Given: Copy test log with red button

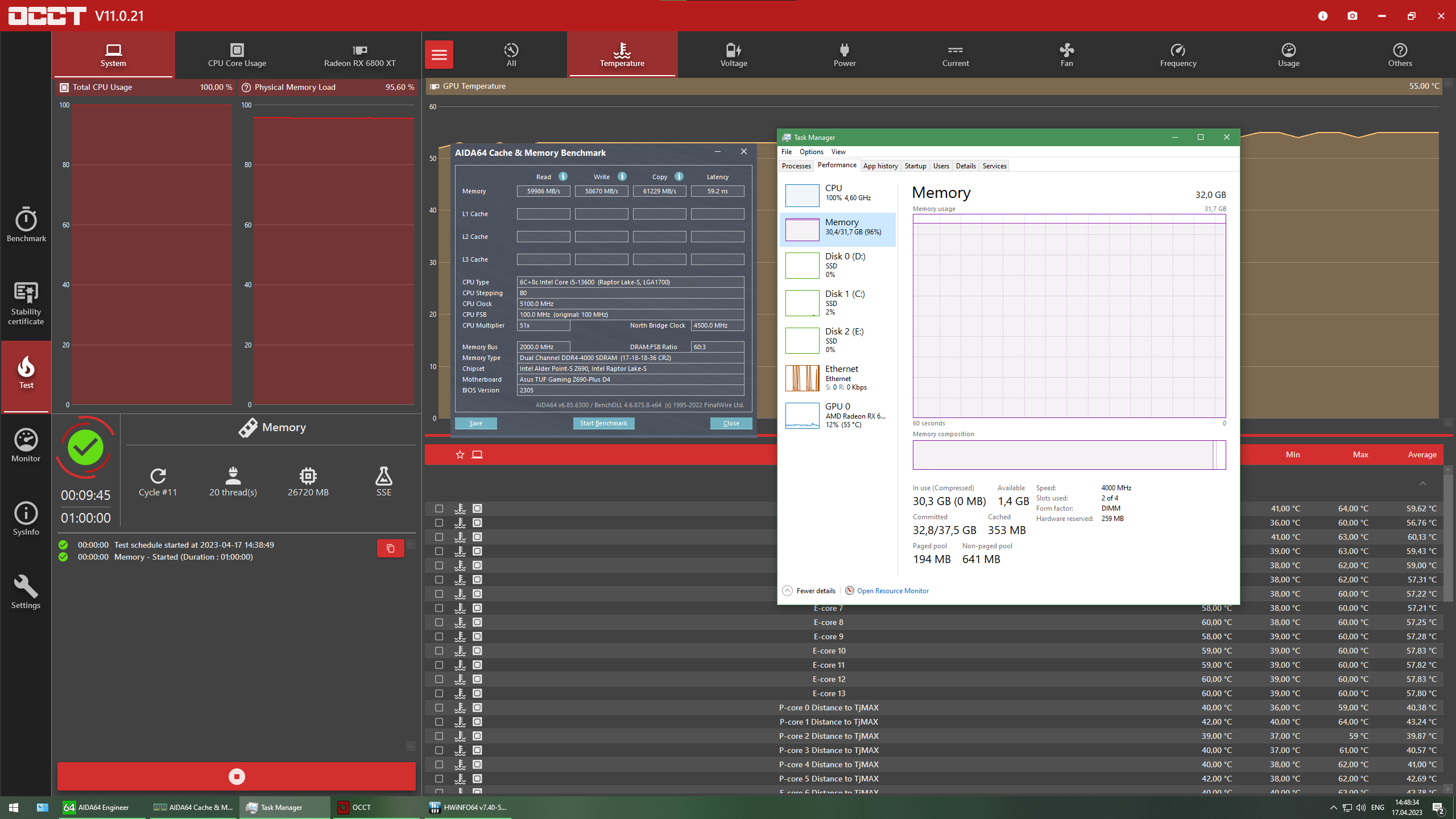Looking at the screenshot, I should [x=390, y=548].
